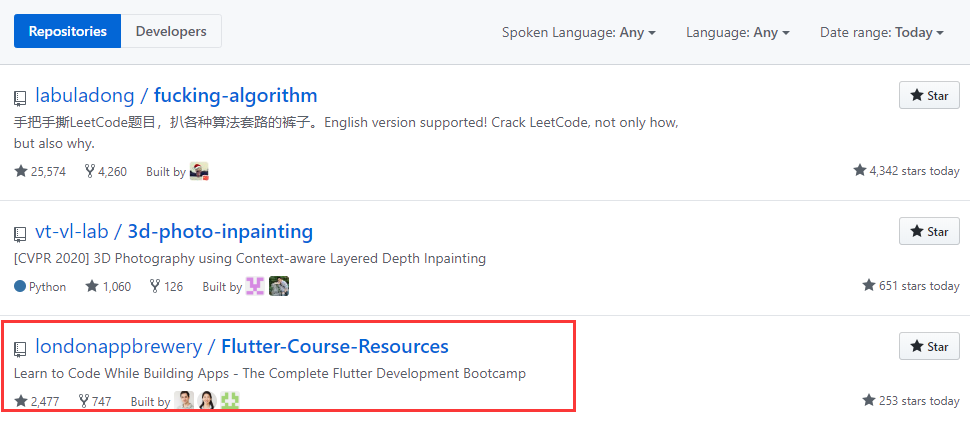Click the star icon beside 651 stars today
Screen dimensions: 970x421
click(x=869, y=285)
